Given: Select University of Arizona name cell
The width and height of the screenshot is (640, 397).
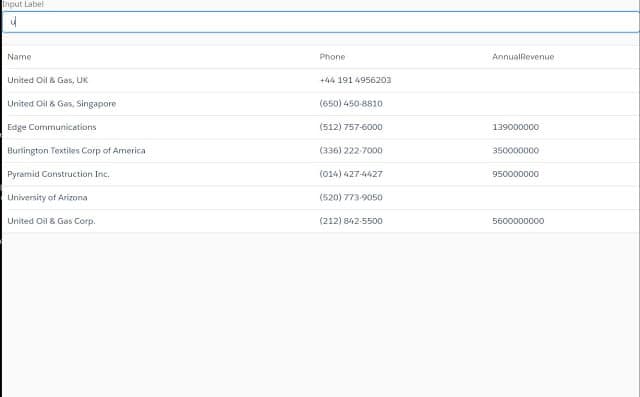Looking at the screenshot, I should tap(47, 197).
